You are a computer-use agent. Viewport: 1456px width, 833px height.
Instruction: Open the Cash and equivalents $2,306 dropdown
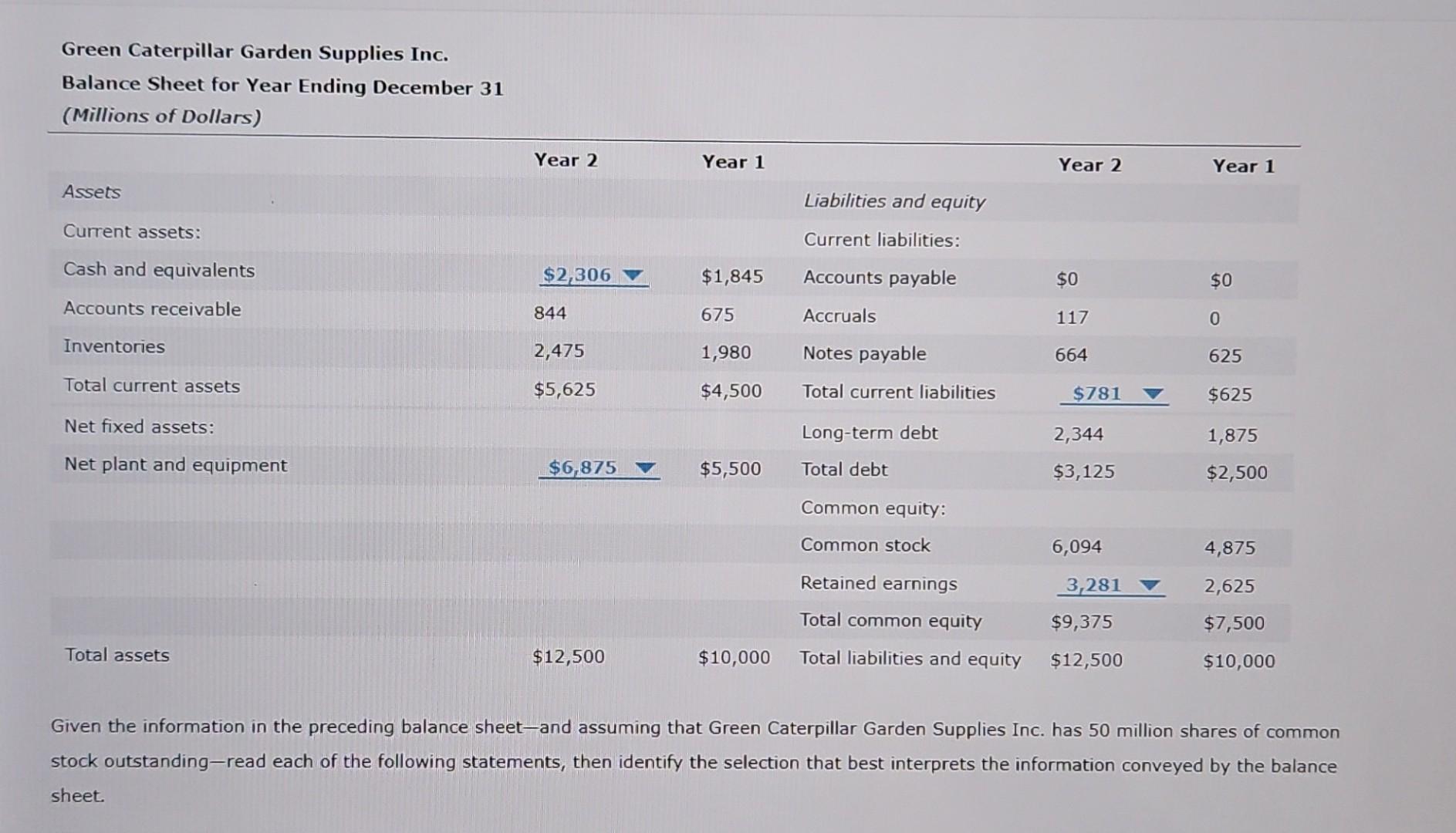click(x=593, y=275)
